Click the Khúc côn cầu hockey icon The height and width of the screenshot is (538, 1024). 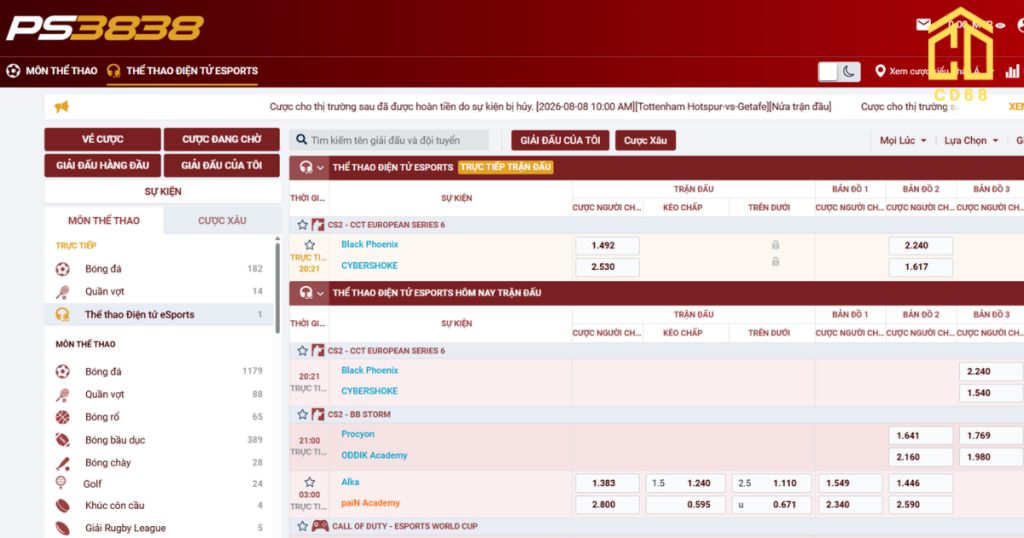click(x=63, y=505)
